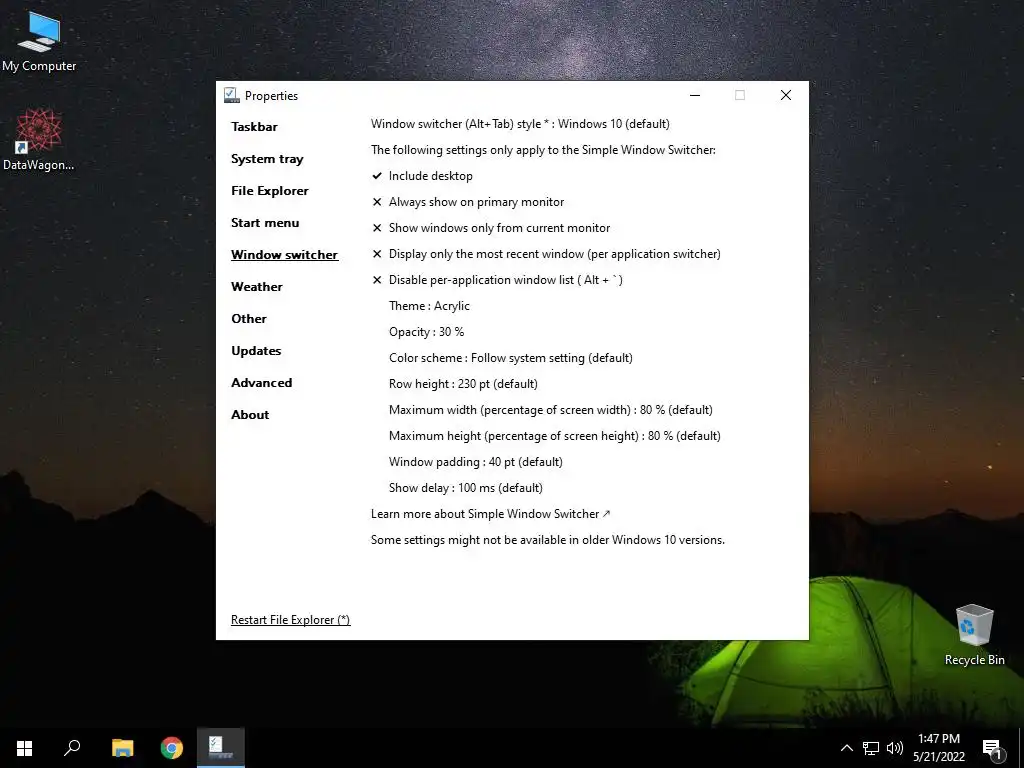The image size is (1024, 768).
Task: Enable Show windows only from current monitor
Action: 491,228
